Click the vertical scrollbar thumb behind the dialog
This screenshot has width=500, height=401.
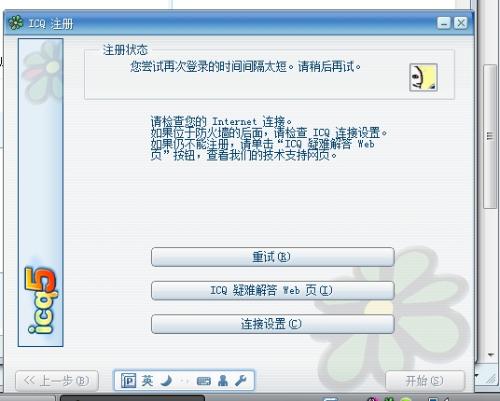tap(490, 136)
